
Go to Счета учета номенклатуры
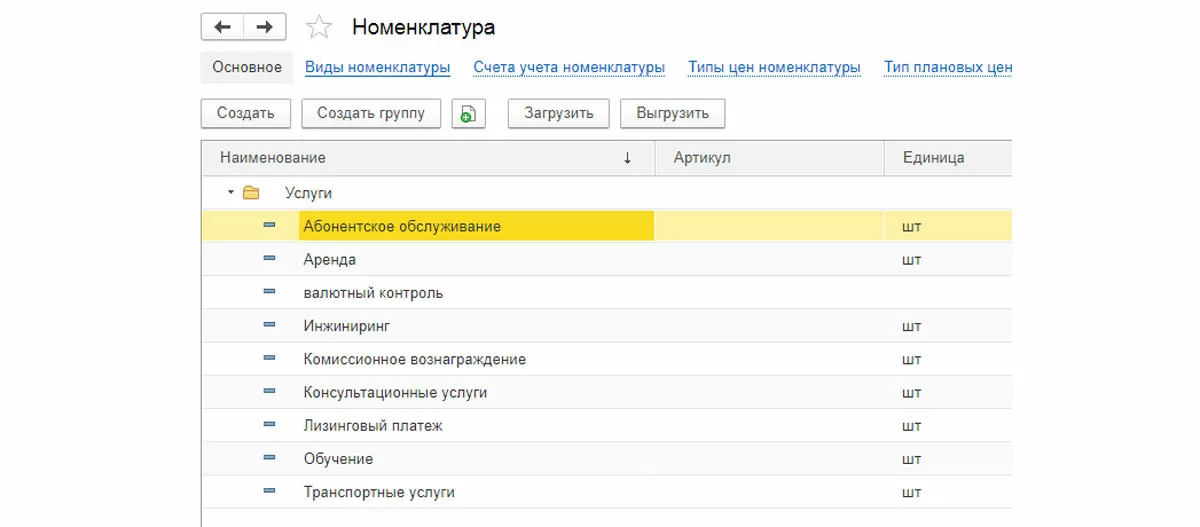(x=569, y=68)
